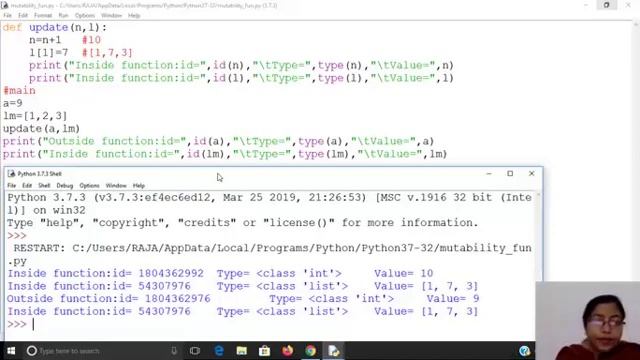Viewport: 640px width, 360px height.
Task: Click the search circle icon on taskbar
Action: tap(32, 351)
